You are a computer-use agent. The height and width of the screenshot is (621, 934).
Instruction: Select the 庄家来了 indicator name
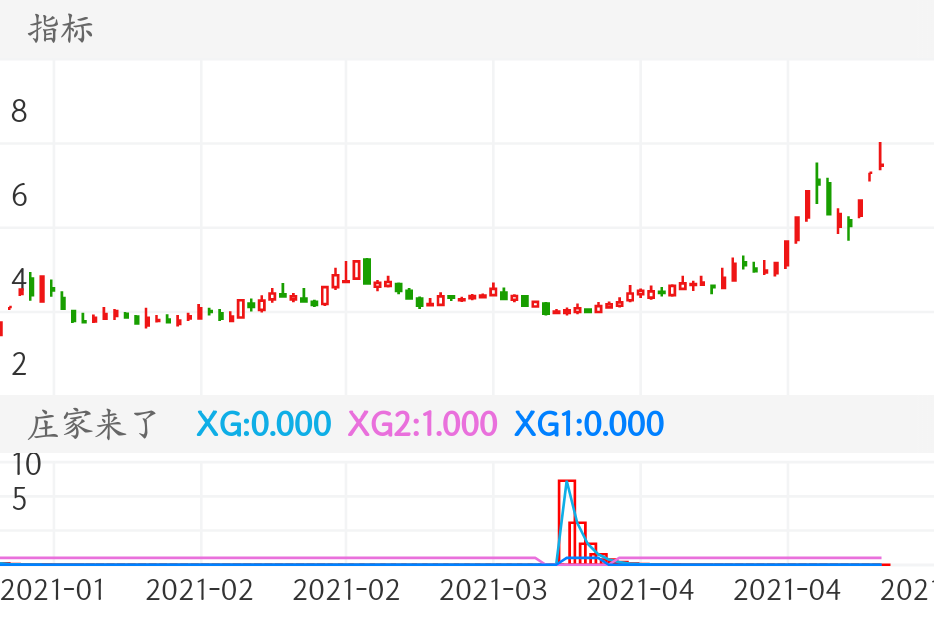pos(93,424)
